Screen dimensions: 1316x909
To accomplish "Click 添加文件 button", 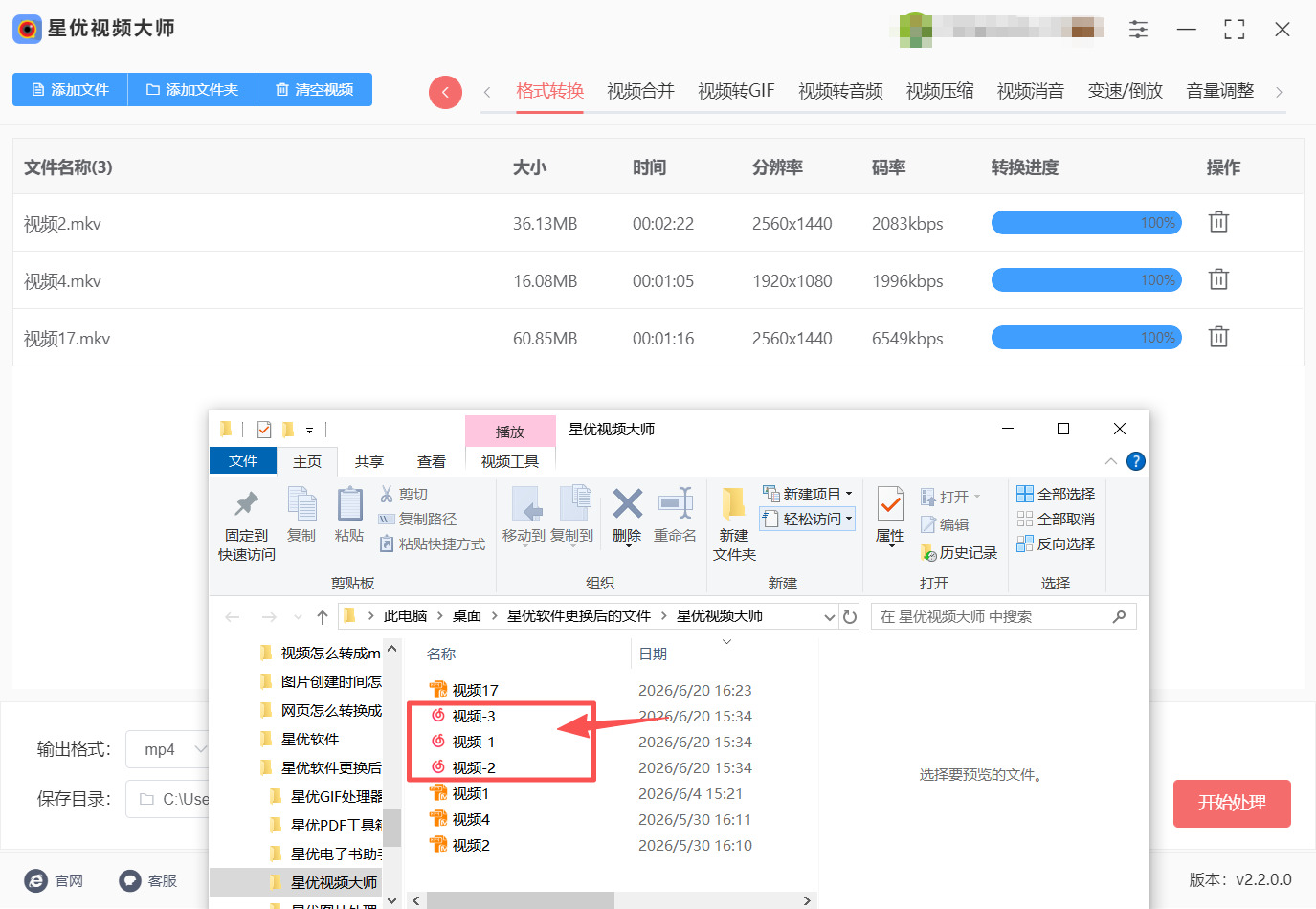I will (x=70, y=89).
